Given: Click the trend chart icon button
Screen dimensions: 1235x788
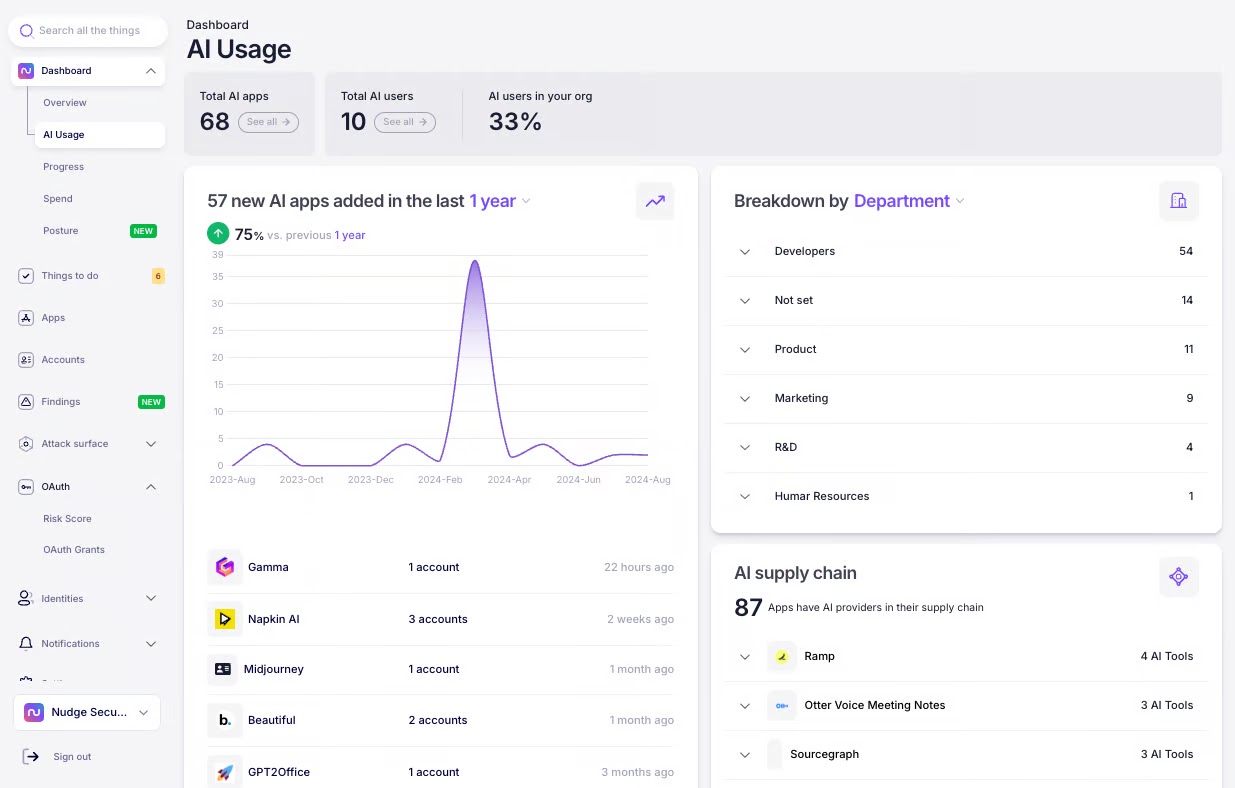Looking at the screenshot, I should pyautogui.click(x=655, y=201).
